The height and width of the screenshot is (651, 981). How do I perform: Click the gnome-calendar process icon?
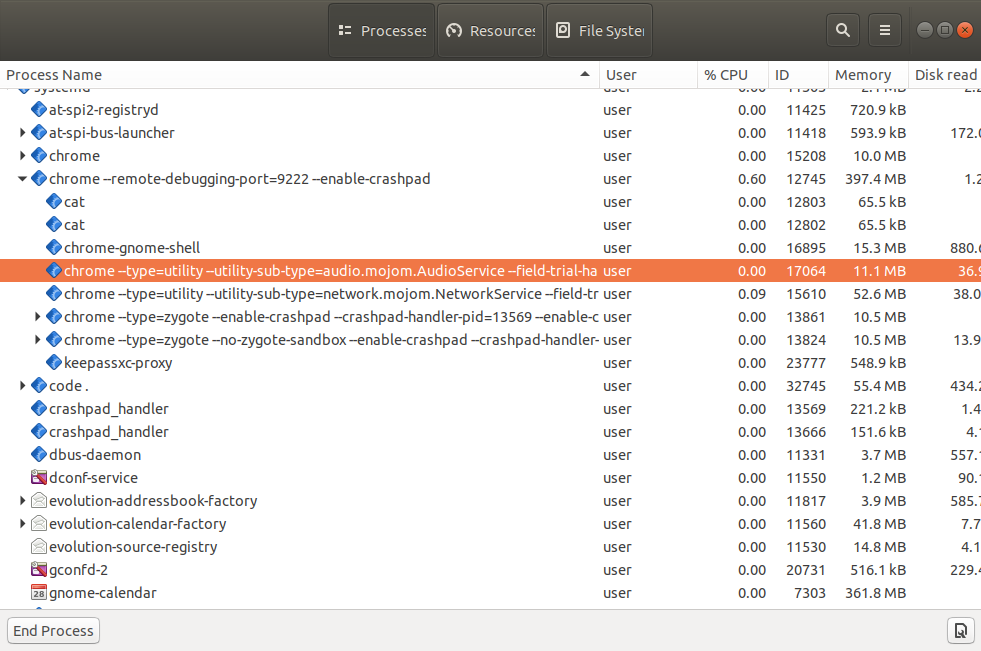click(39, 593)
